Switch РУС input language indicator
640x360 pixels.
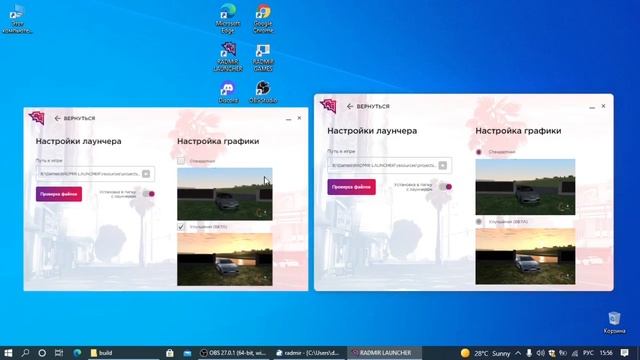point(588,353)
